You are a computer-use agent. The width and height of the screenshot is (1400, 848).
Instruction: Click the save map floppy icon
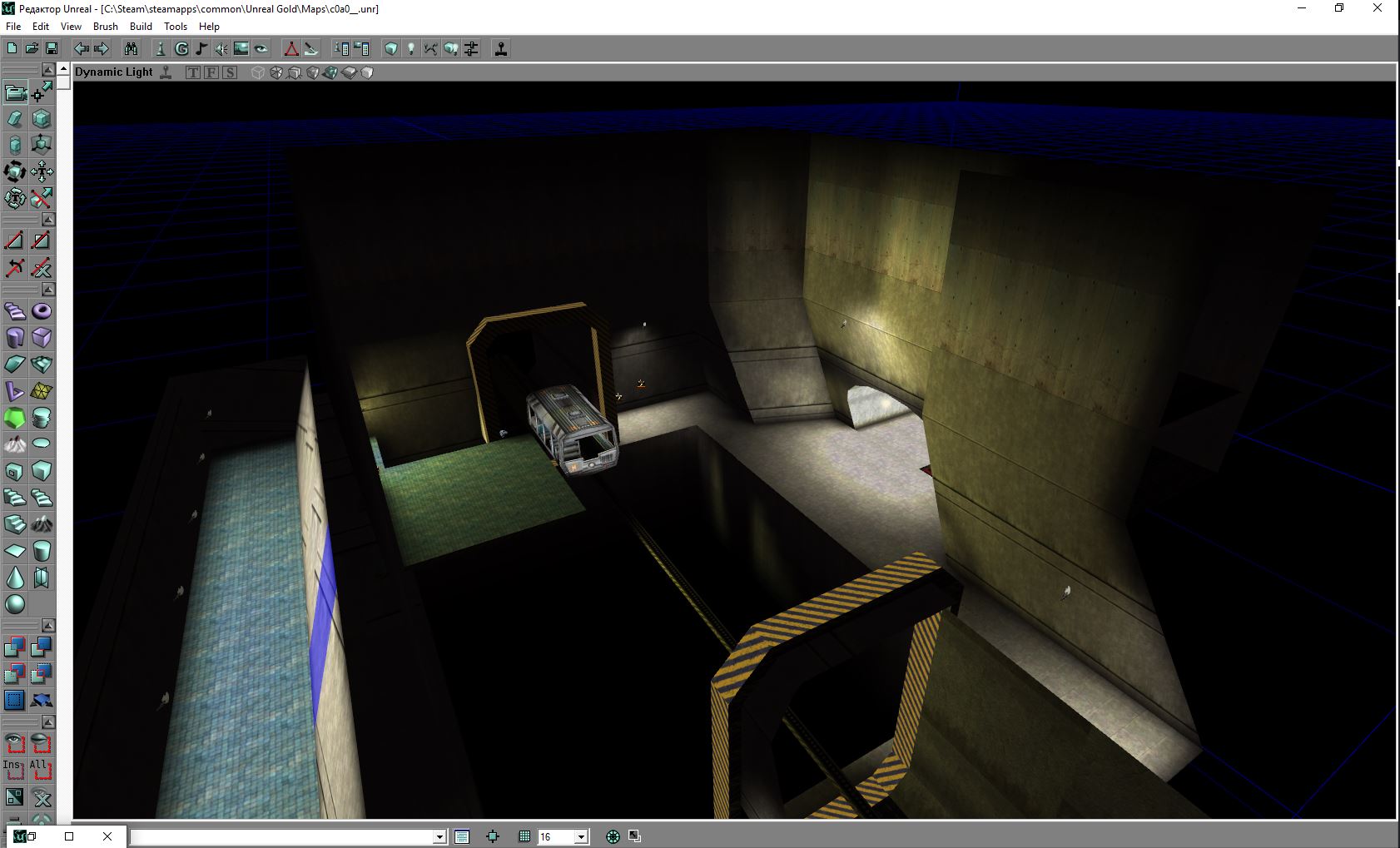click(52, 49)
